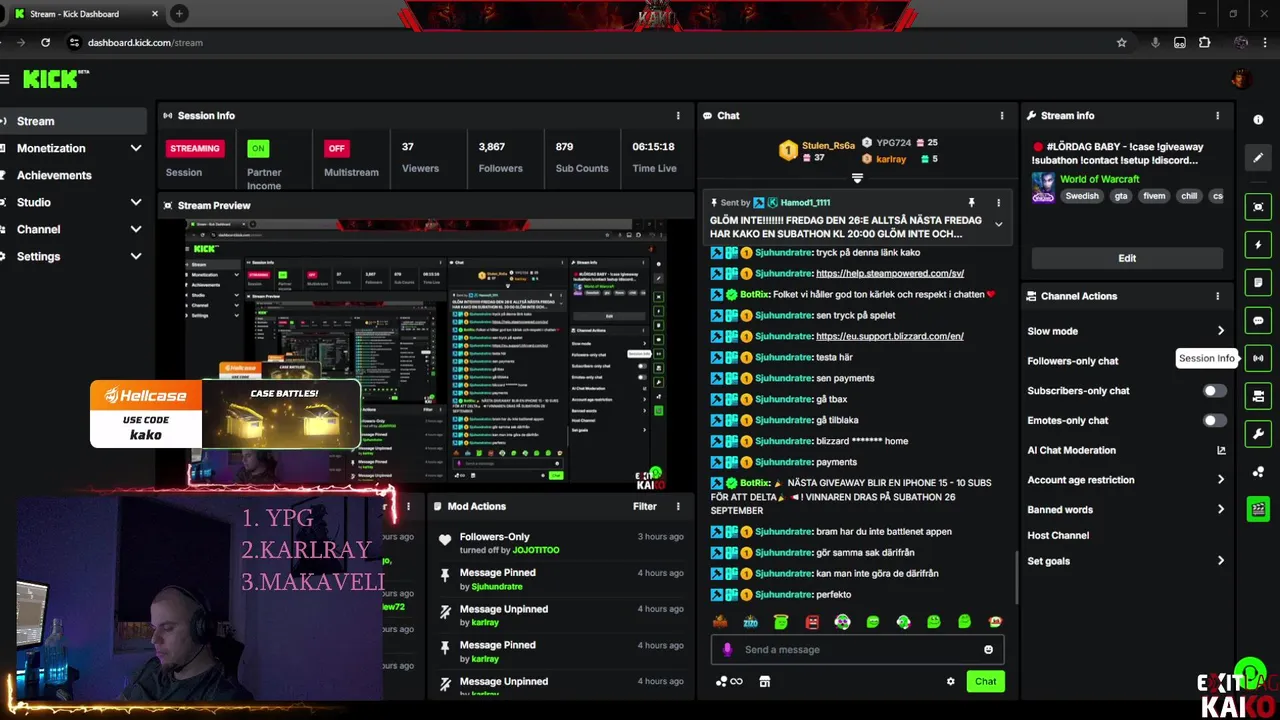Viewport: 1280px width, 720px height.
Task: Insert the red angry face emote
Action: (812, 622)
